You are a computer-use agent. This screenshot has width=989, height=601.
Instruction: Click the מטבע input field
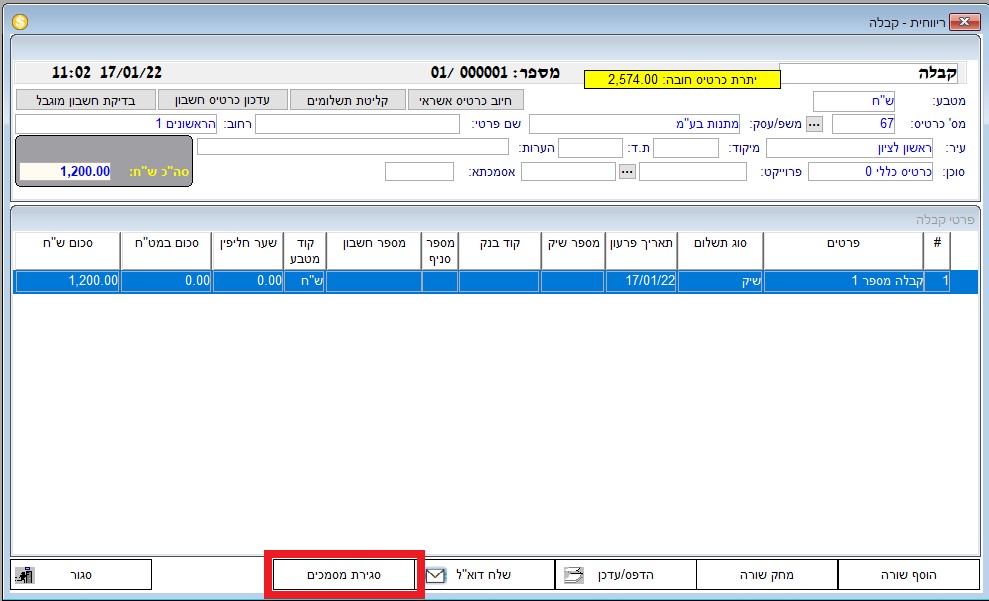(x=854, y=101)
